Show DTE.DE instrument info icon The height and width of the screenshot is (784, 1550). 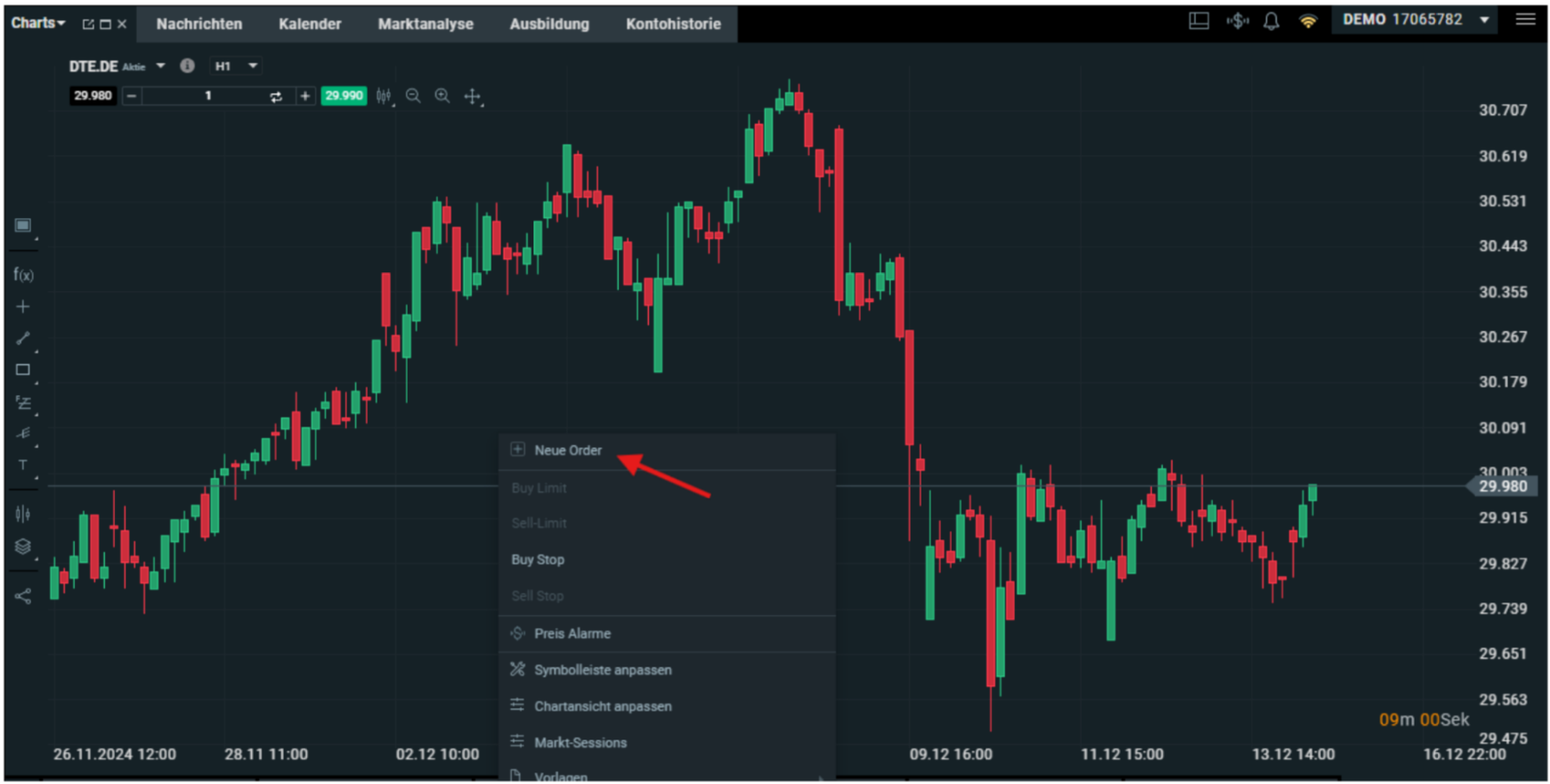click(x=187, y=66)
